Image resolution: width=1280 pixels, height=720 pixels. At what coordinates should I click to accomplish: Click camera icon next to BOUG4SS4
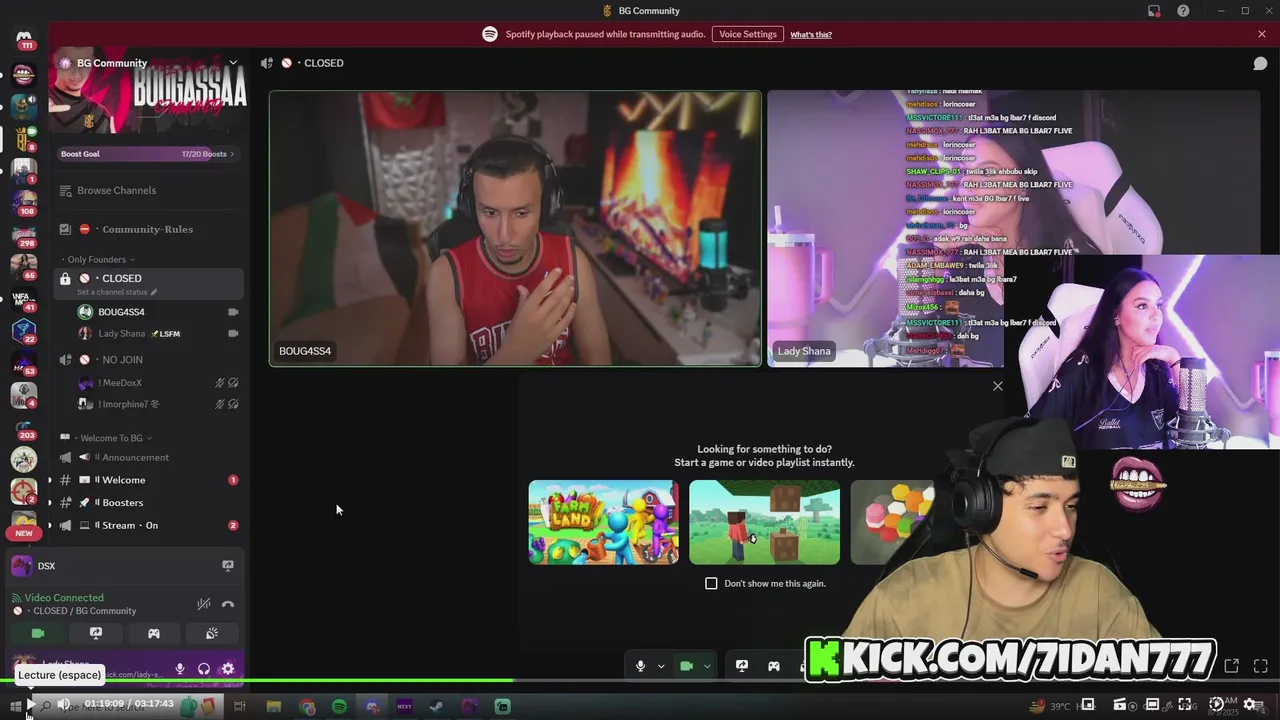tap(233, 312)
